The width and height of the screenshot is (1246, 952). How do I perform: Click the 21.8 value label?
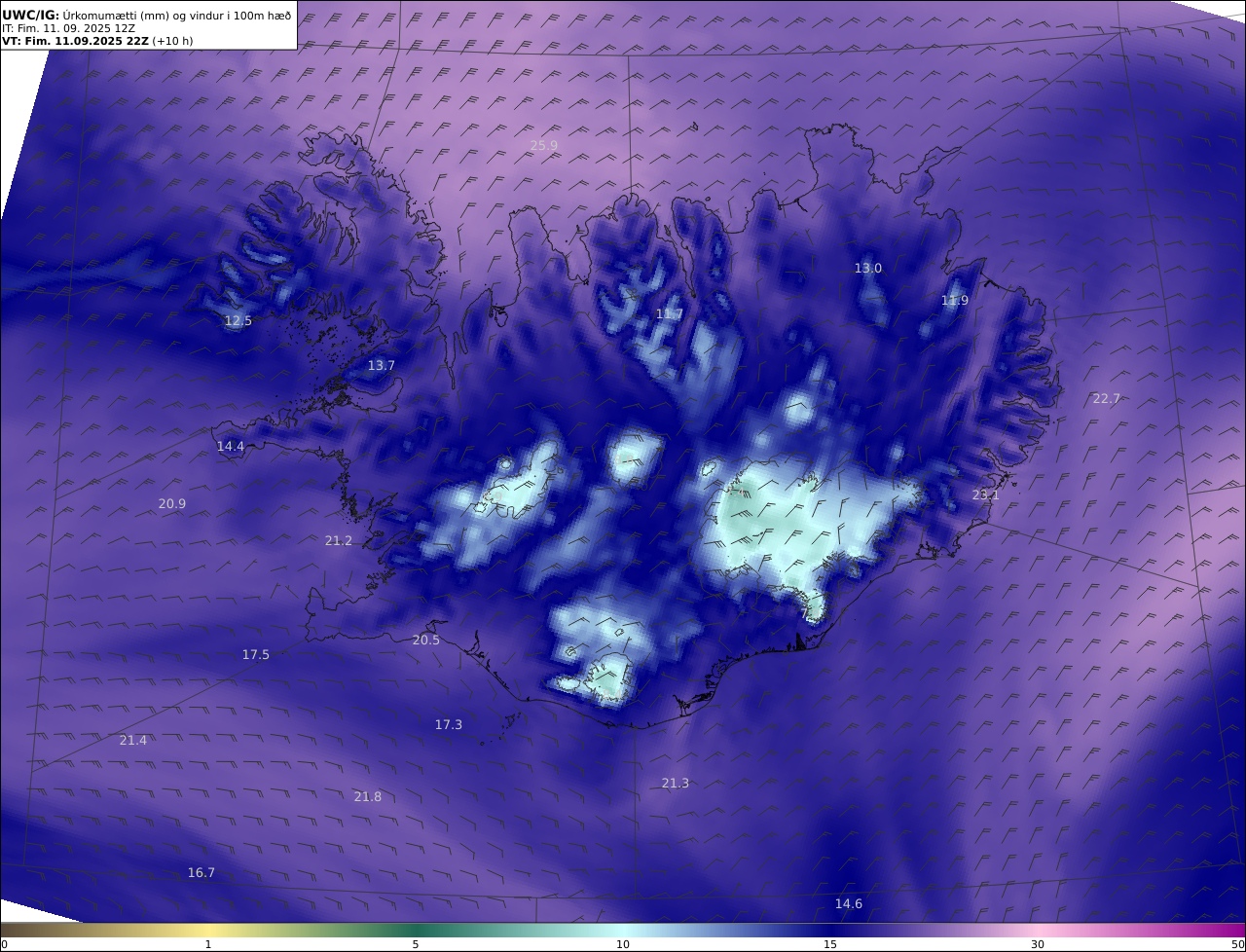(368, 797)
